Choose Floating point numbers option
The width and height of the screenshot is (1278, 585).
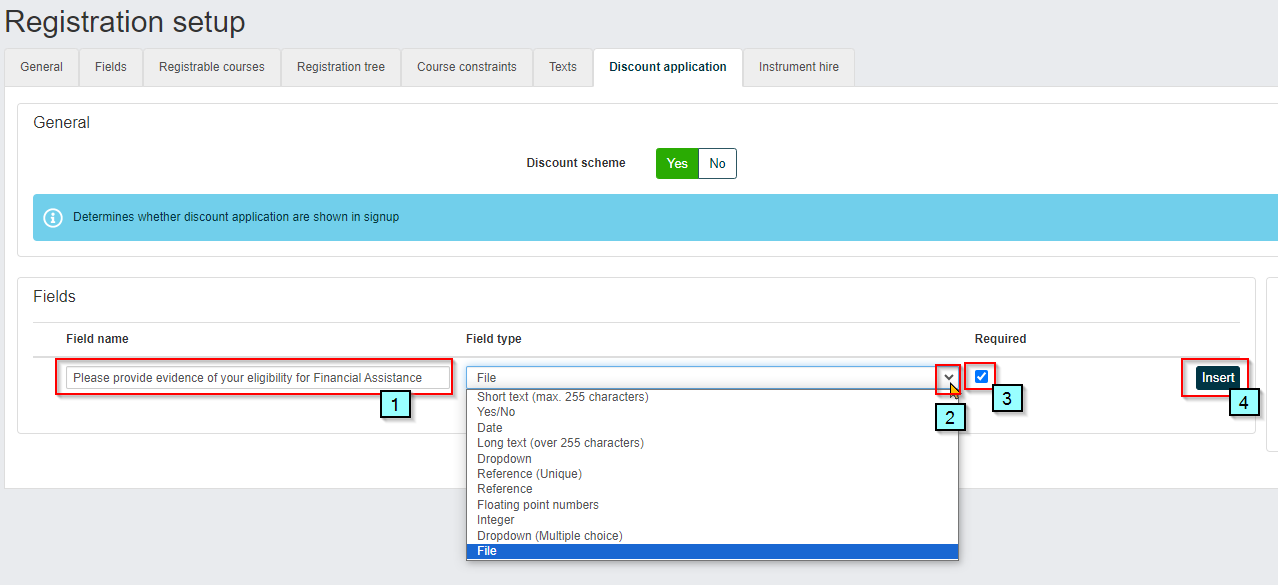(x=712, y=505)
